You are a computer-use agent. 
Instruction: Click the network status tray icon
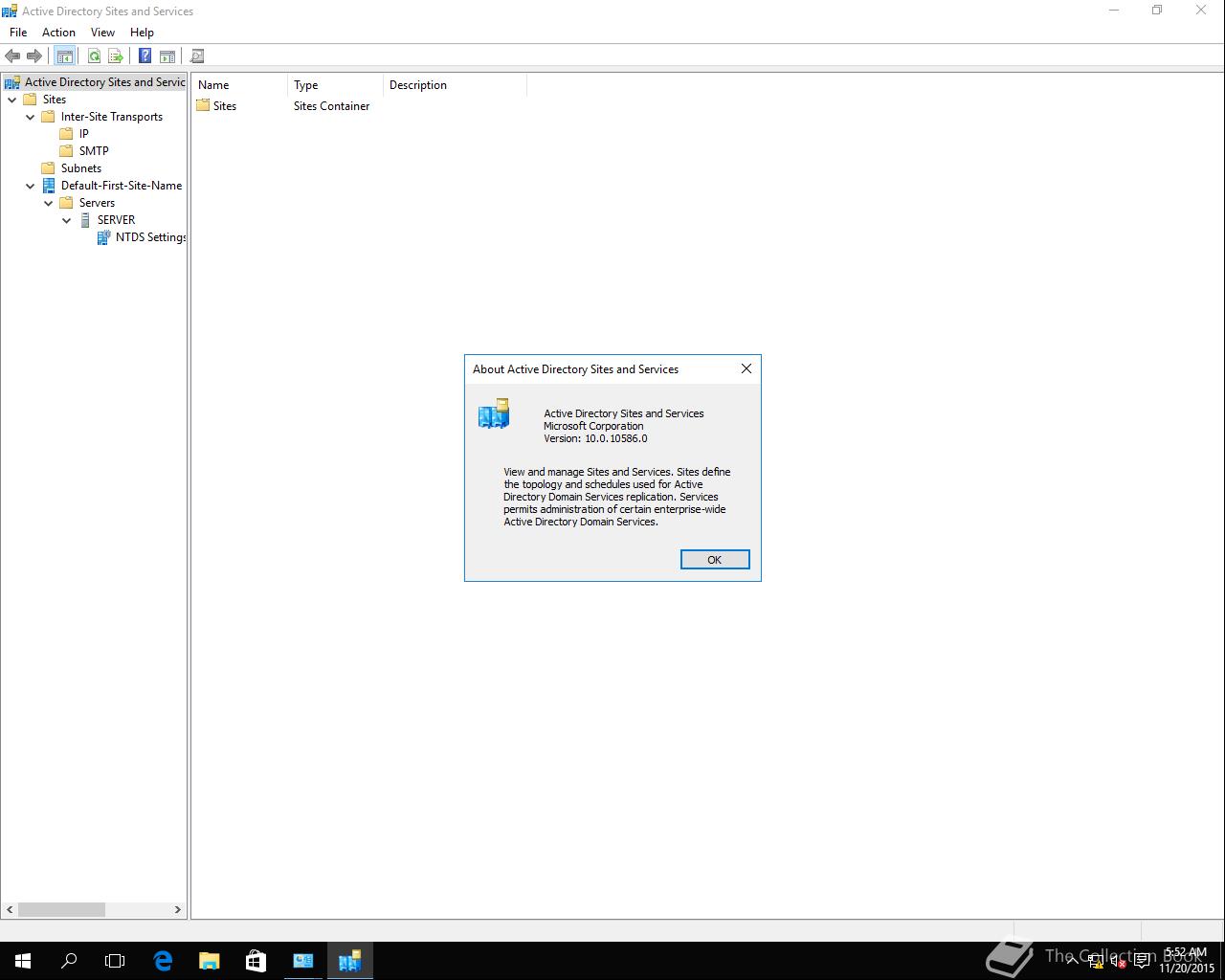coord(1096,962)
